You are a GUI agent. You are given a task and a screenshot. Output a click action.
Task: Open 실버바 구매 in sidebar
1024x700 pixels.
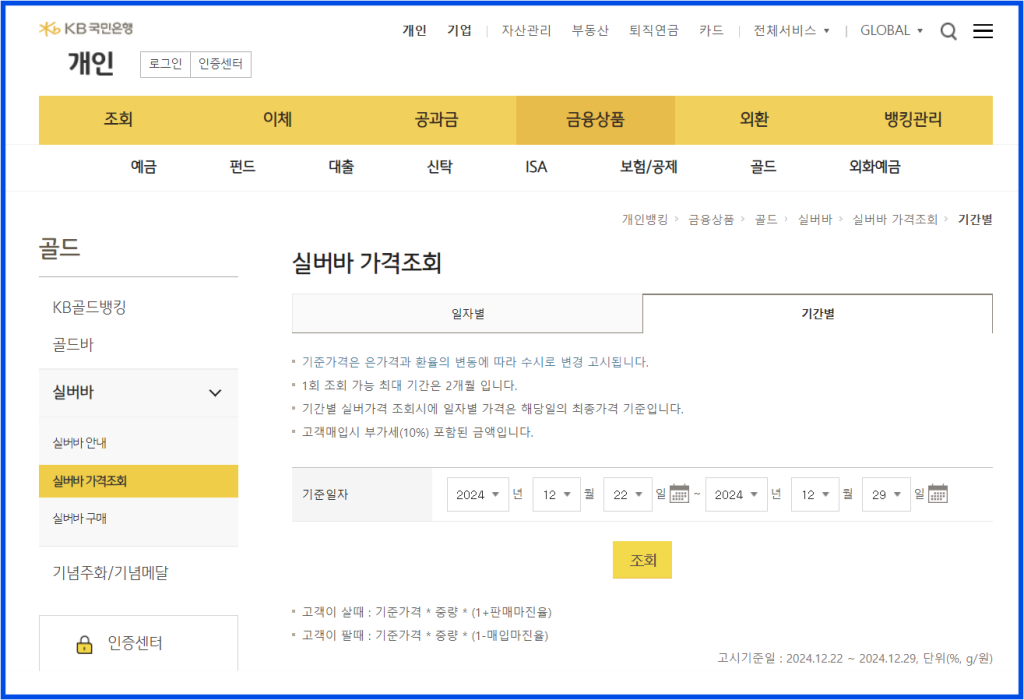(x=80, y=518)
